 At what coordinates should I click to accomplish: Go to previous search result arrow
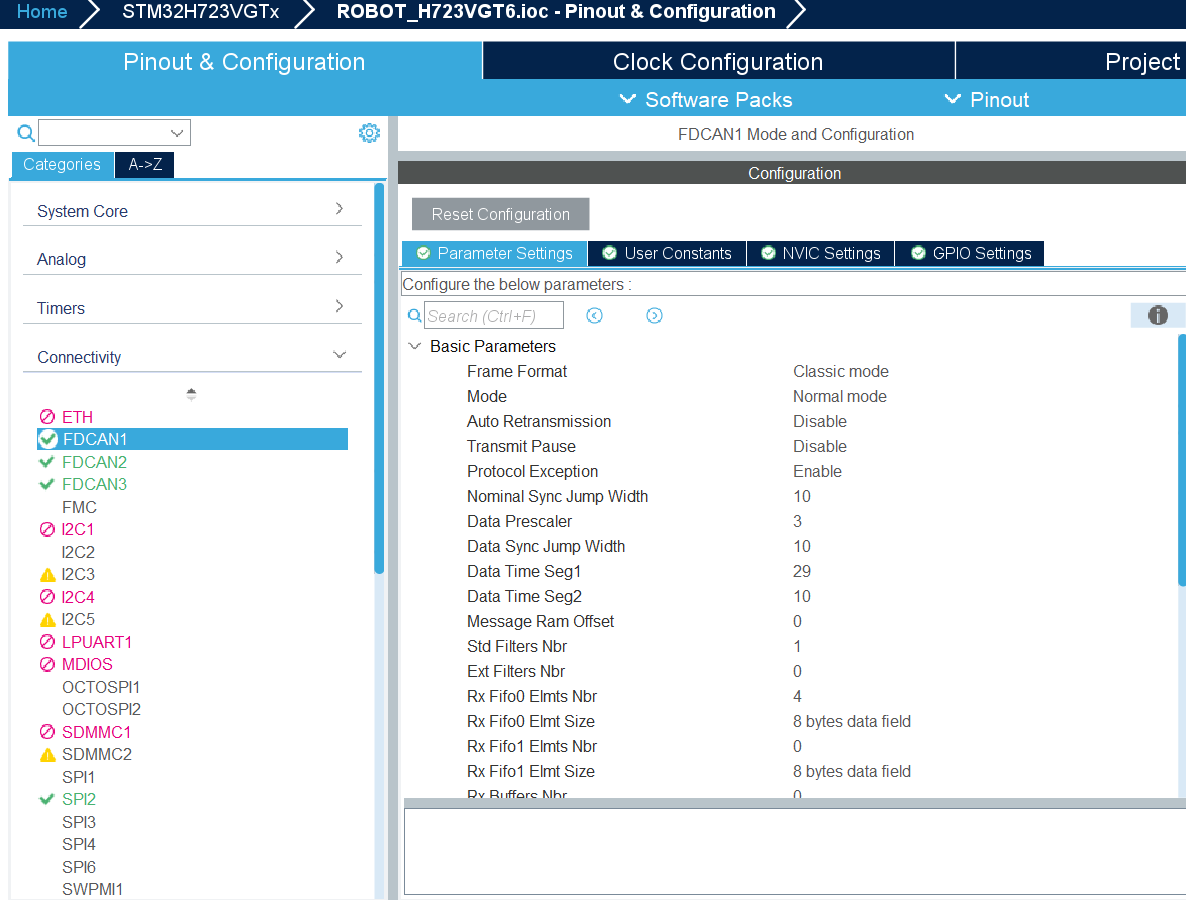595,315
